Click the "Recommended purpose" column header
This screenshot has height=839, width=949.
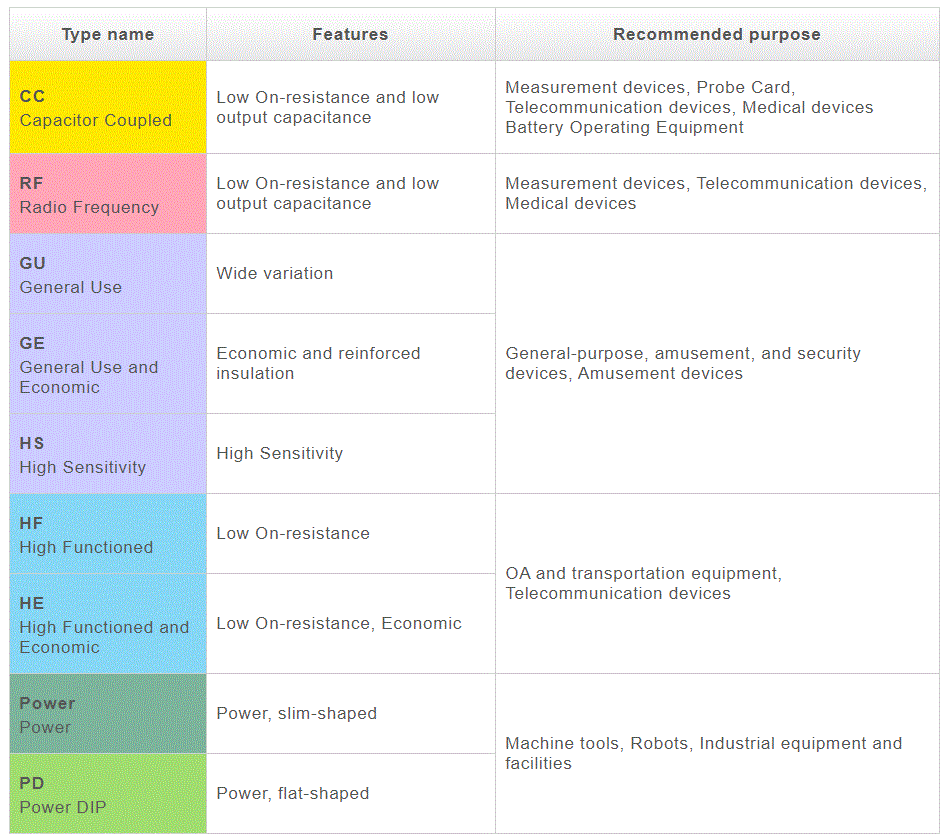click(716, 35)
